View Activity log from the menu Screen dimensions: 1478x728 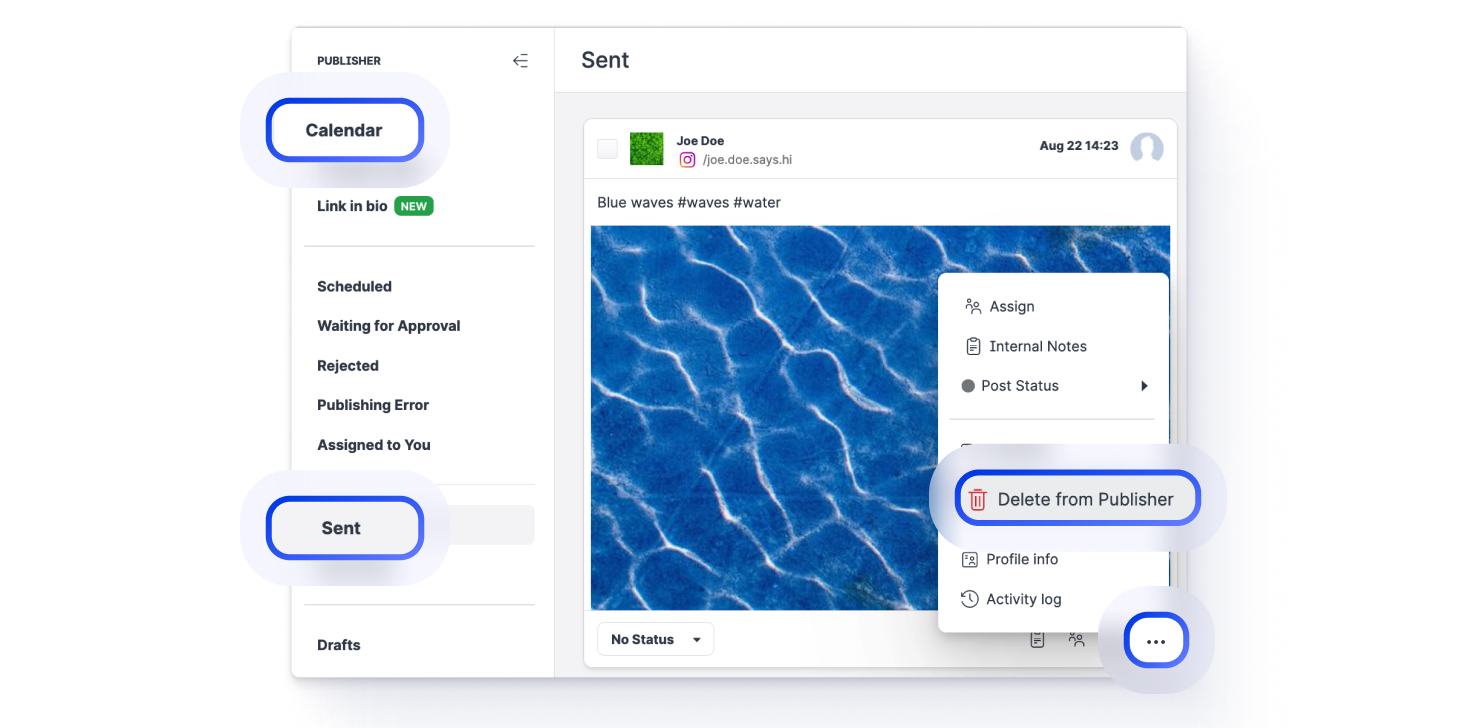point(1023,599)
